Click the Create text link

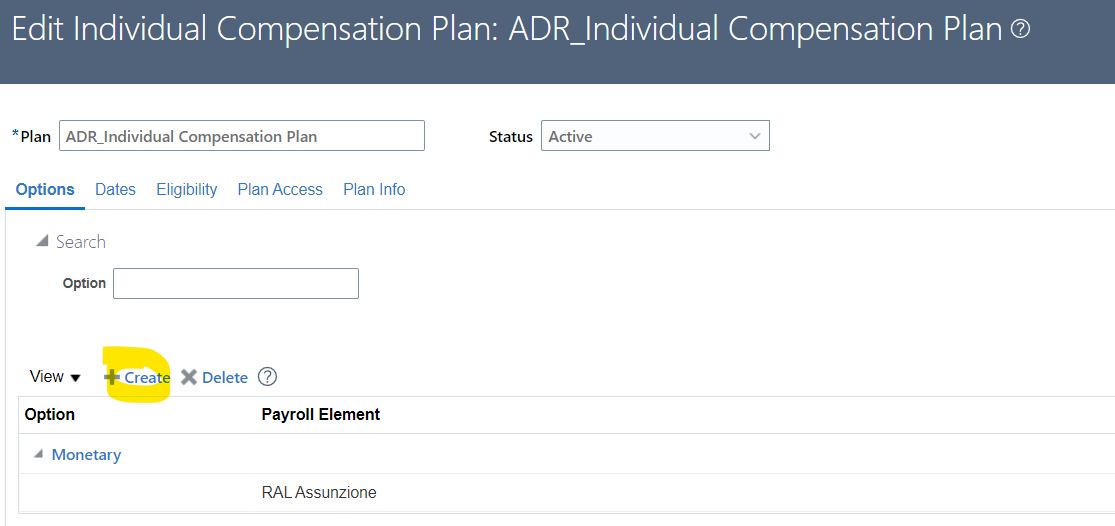[147, 377]
